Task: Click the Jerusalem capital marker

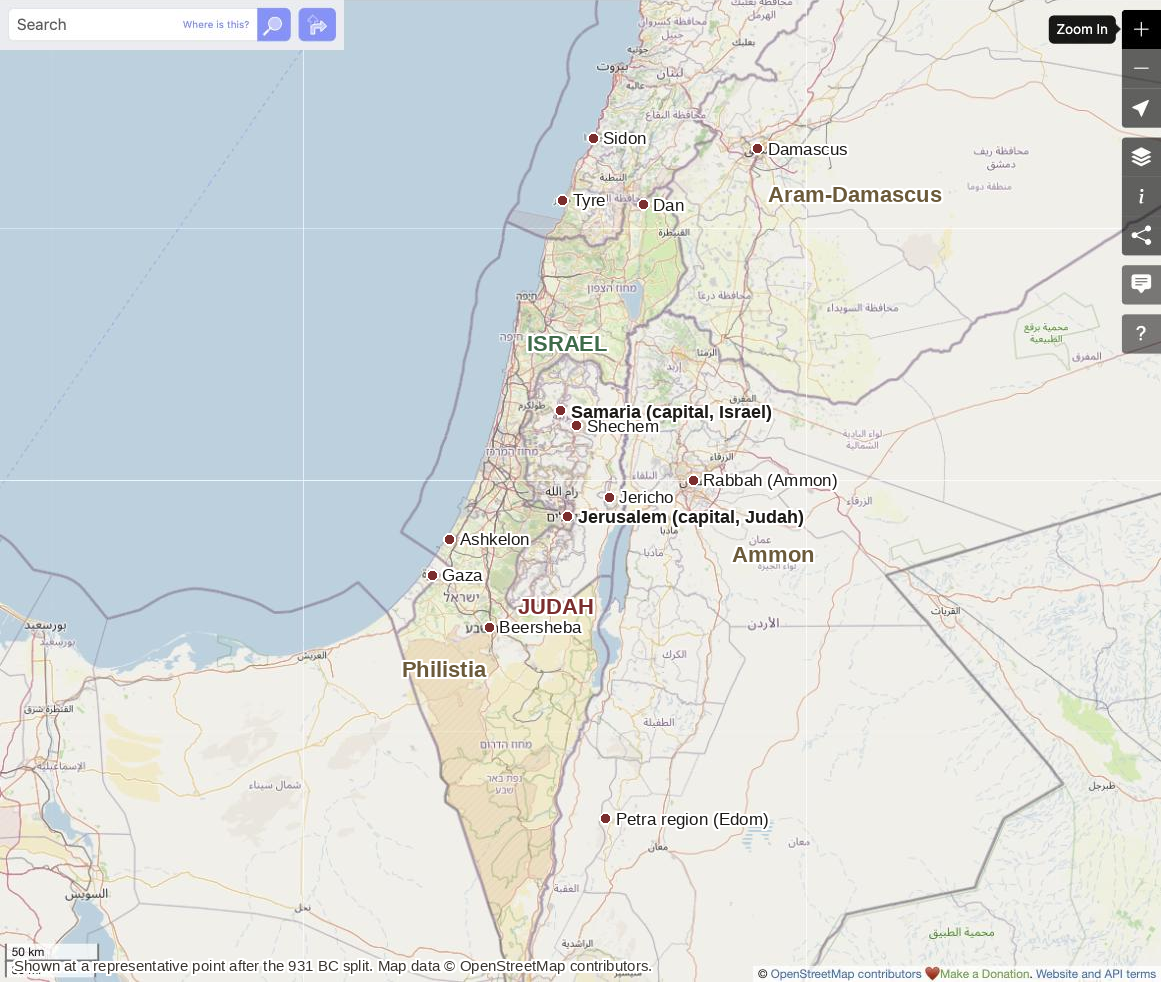Action: pyautogui.click(x=567, y=517)
